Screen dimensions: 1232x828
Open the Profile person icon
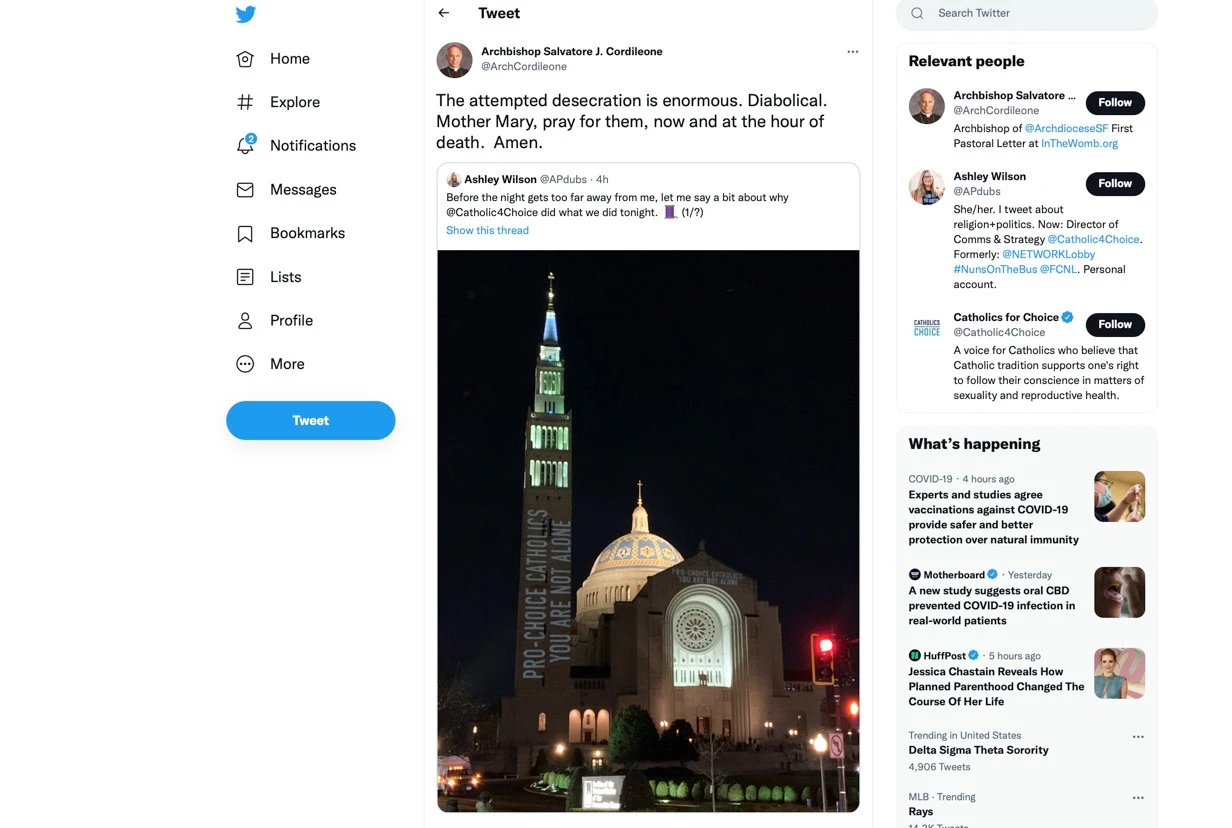[245, 321]
